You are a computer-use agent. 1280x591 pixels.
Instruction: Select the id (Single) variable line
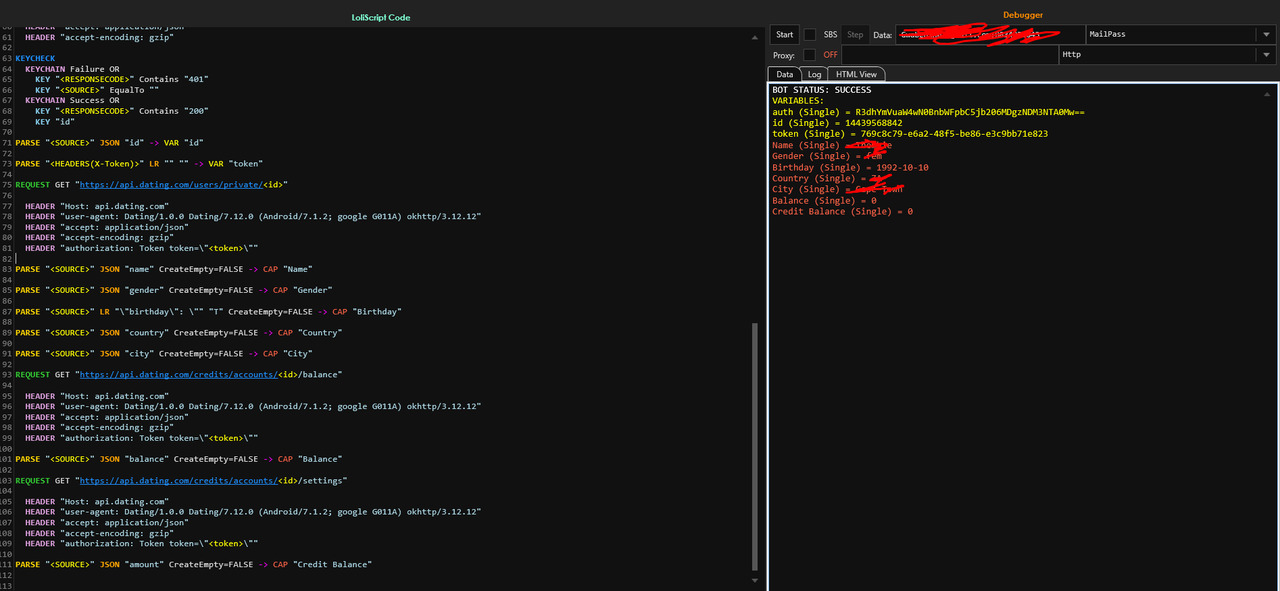(836, 123)
